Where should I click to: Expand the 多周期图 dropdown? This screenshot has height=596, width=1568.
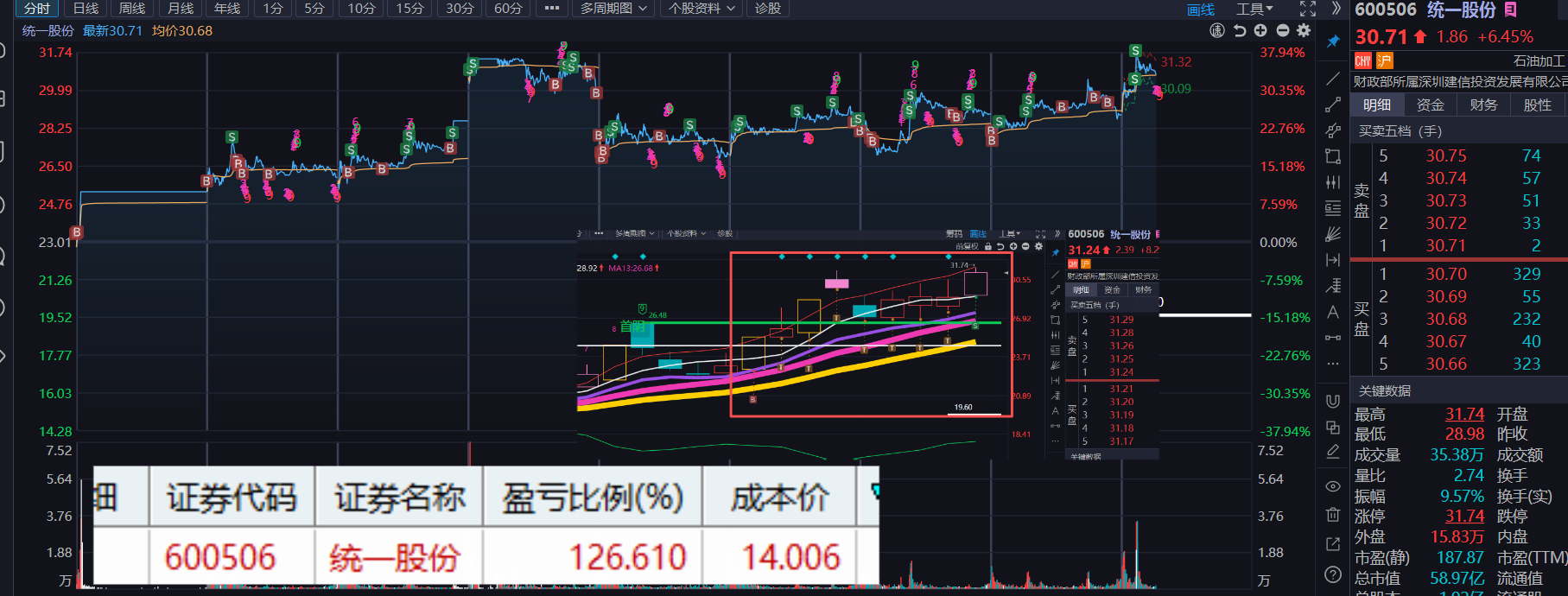[613, 9]
